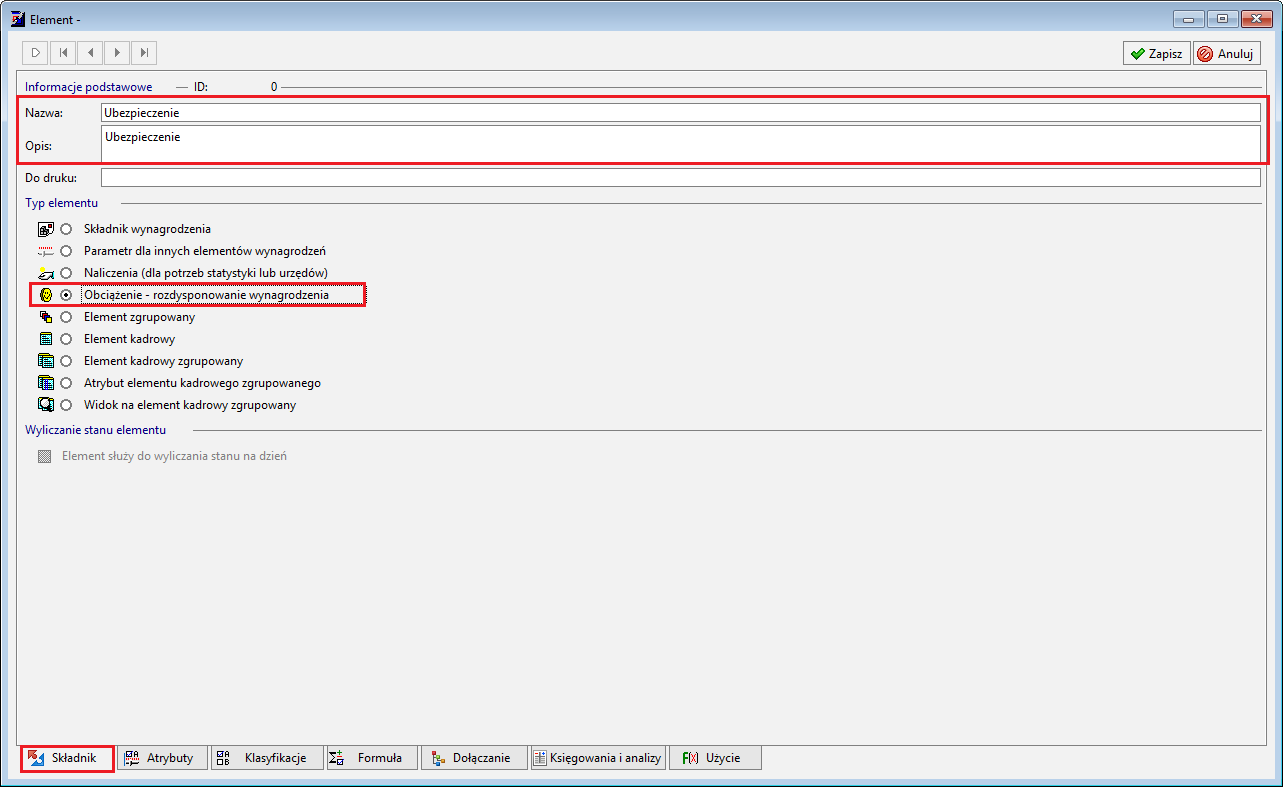This screenshot has width=1284, height=787.
Task: Select Składnik wynagrodzenia radio button
Action: (66, 229)
